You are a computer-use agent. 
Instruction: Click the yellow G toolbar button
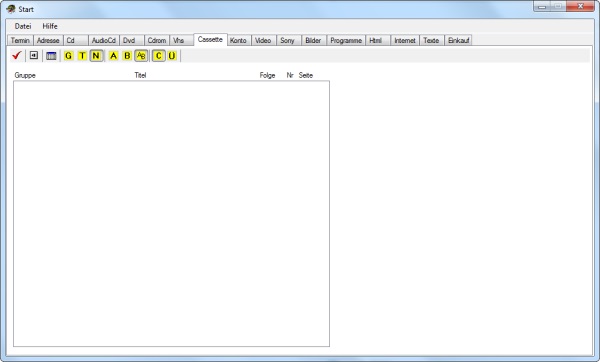click(68, 56)
